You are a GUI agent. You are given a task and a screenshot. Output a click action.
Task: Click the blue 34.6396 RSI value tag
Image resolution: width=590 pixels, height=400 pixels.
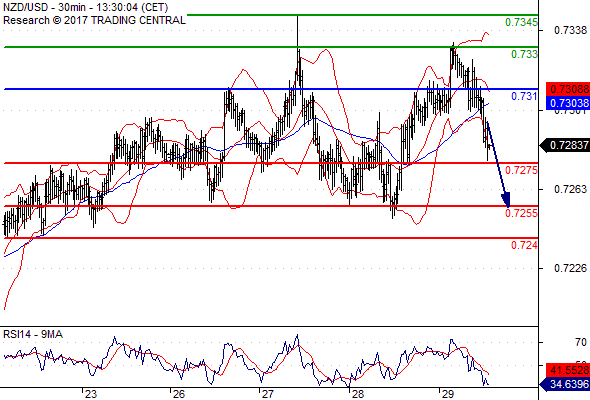click(564, 384)
